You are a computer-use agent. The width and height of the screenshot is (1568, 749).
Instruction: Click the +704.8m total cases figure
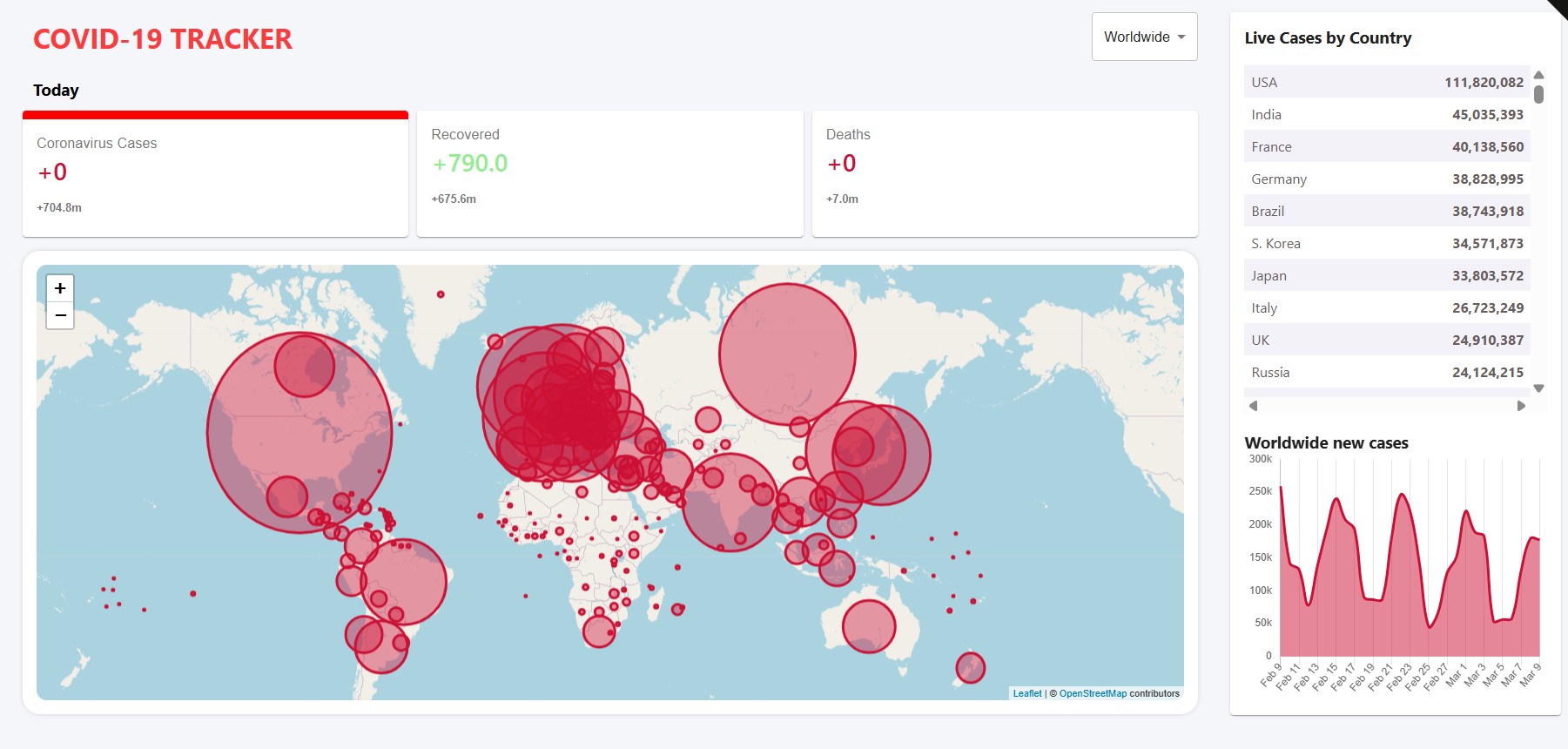(59, 207)
